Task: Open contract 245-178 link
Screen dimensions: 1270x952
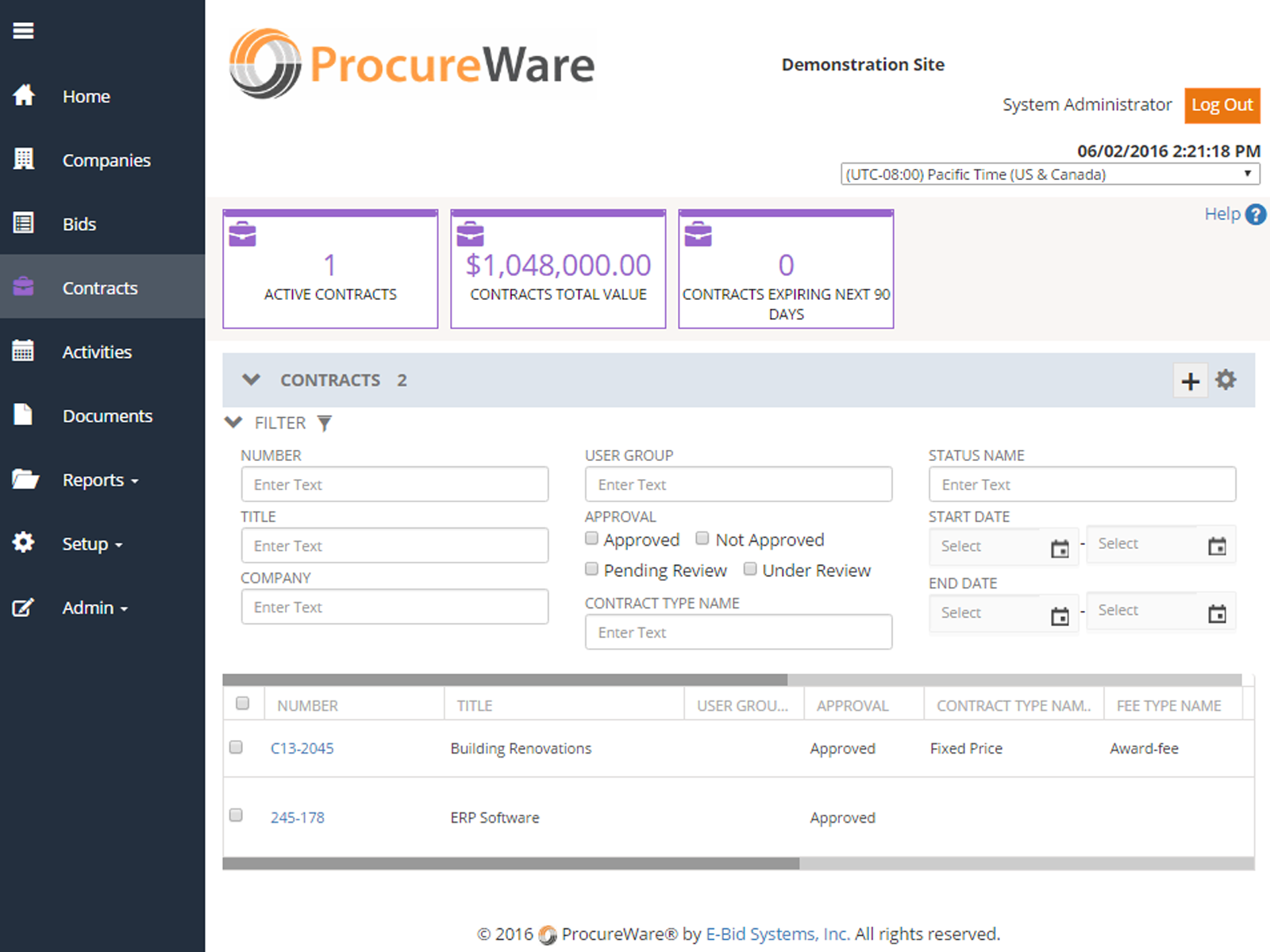Action: pyautogui.click(x=297, y=816)
